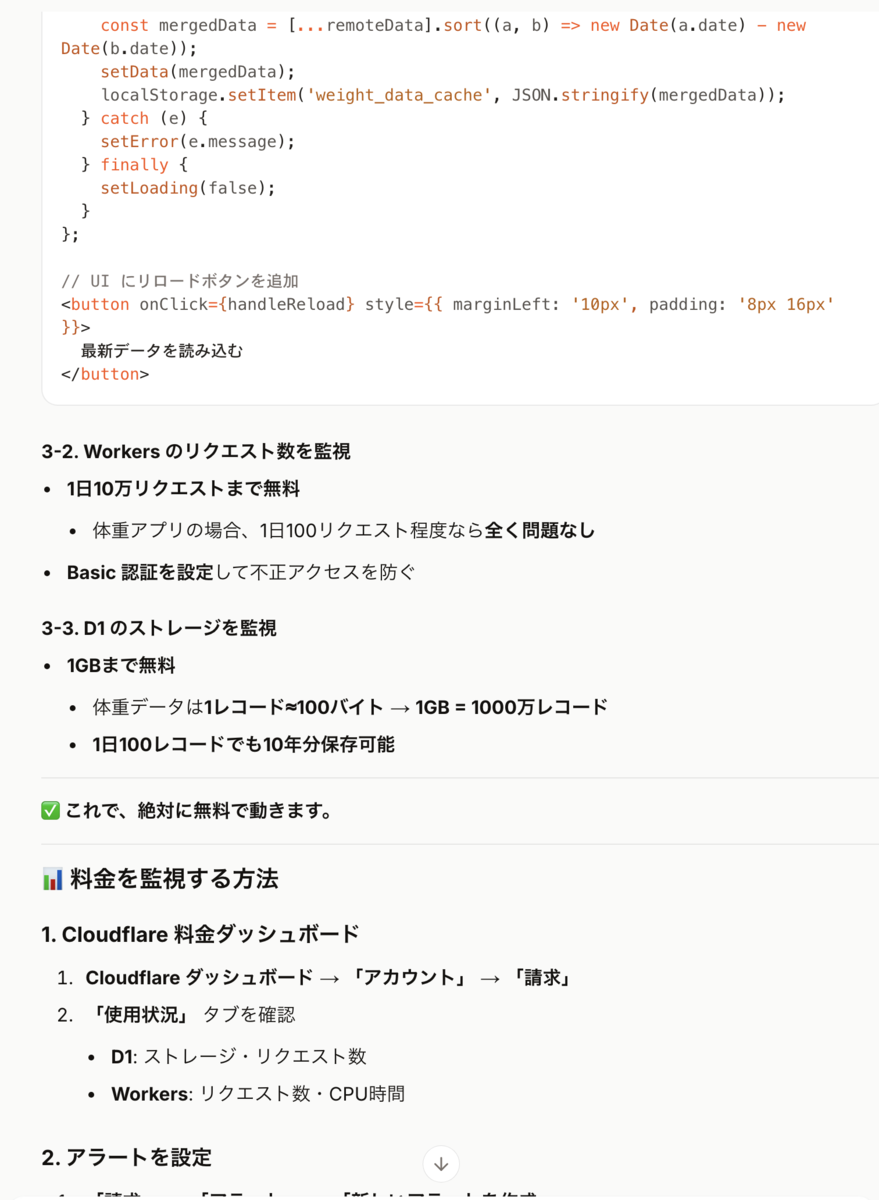The width and height of the screenshot is (879, 1200).
Task: Click the 'weight_data_cache' string in code
Action: (405, 95)
